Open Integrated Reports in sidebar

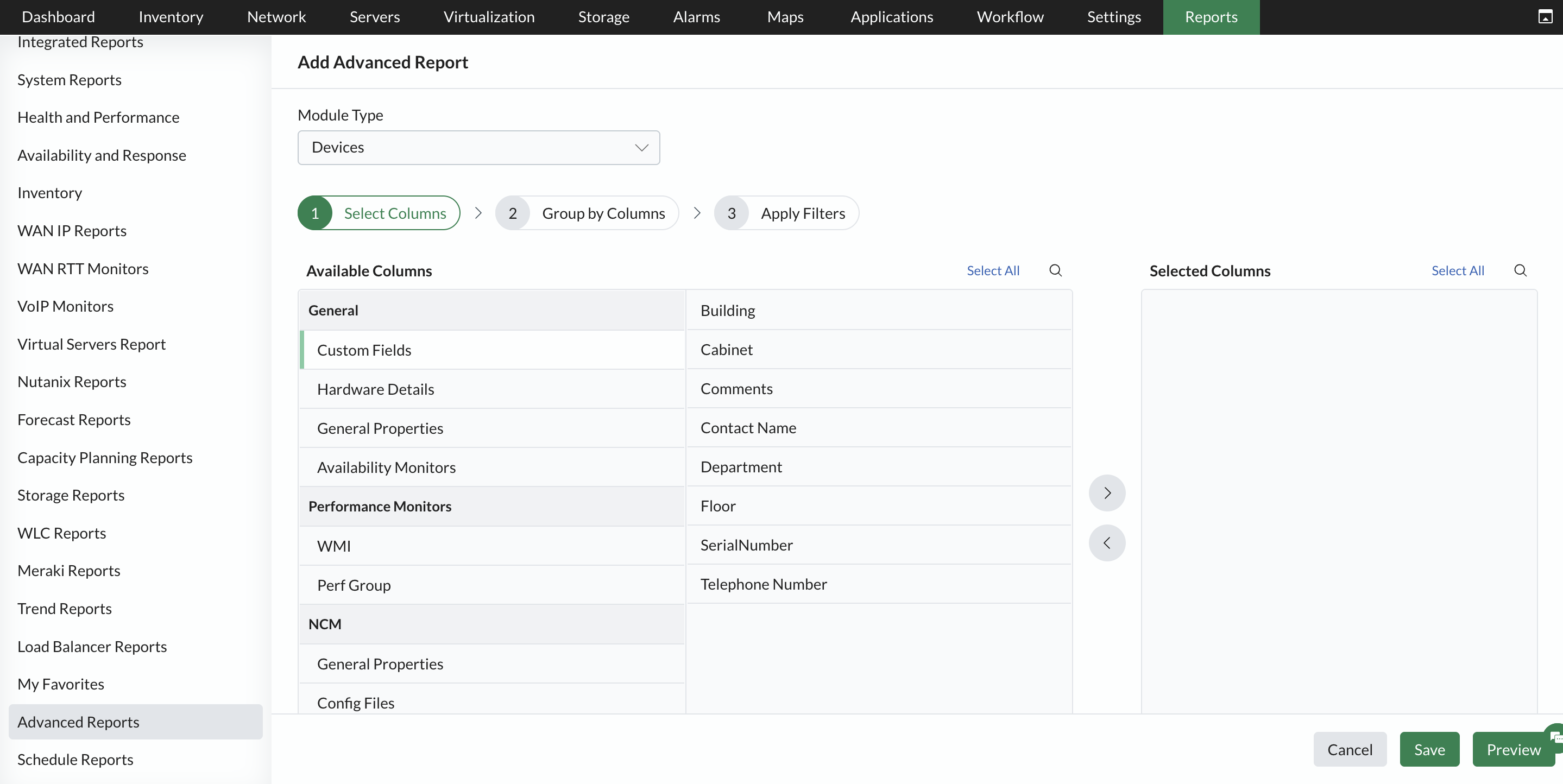[80, 42]
